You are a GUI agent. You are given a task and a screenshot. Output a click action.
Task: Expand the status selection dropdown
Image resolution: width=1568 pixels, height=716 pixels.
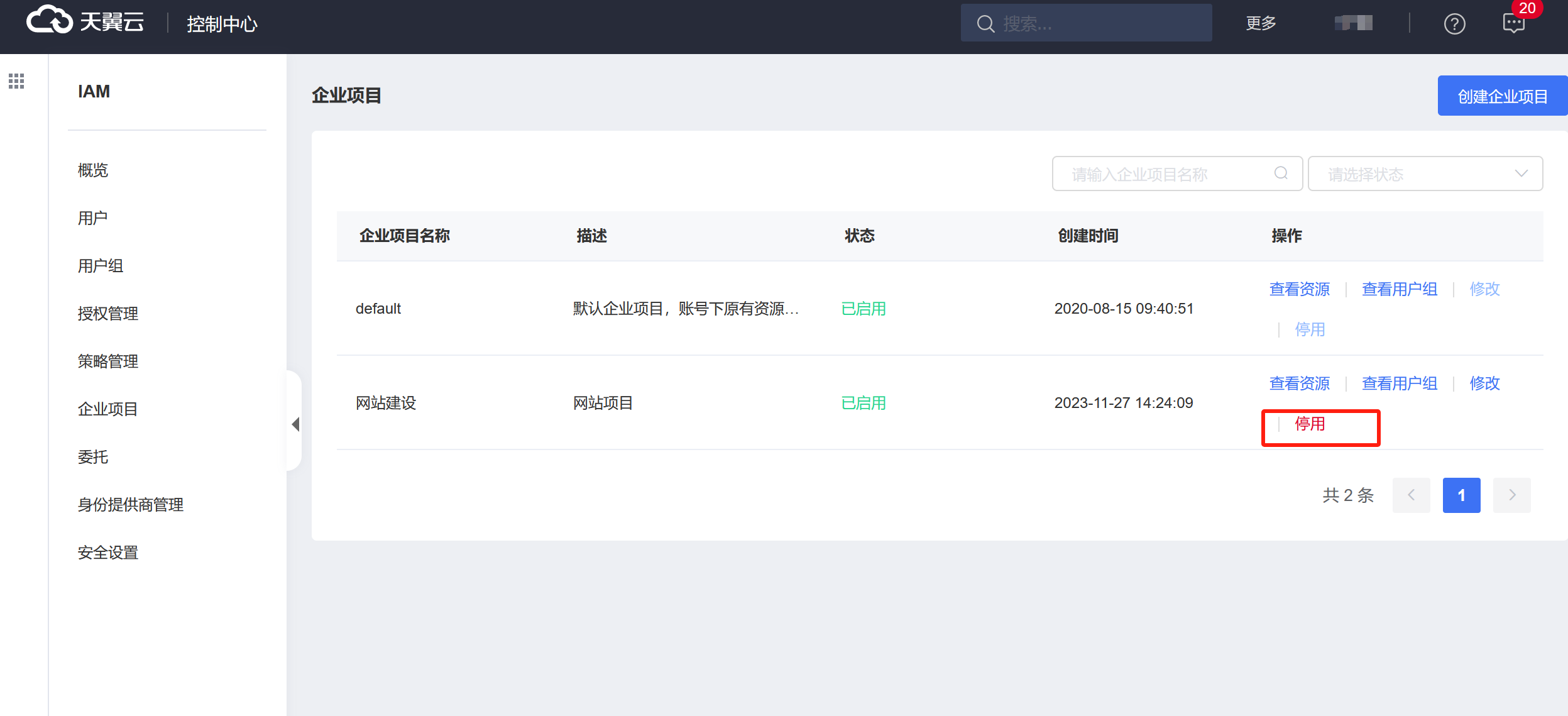(x=1425, y=173)
